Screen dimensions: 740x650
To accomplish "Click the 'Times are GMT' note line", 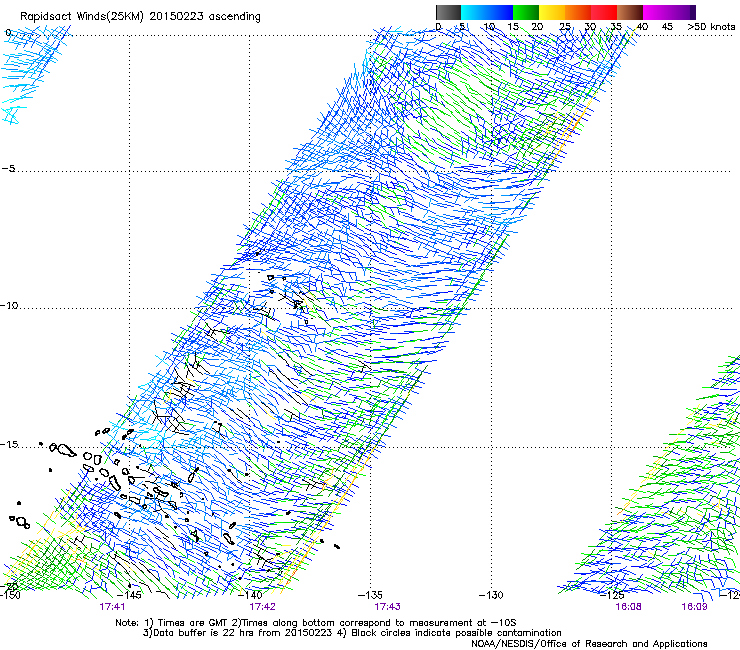I will [316, 623].
